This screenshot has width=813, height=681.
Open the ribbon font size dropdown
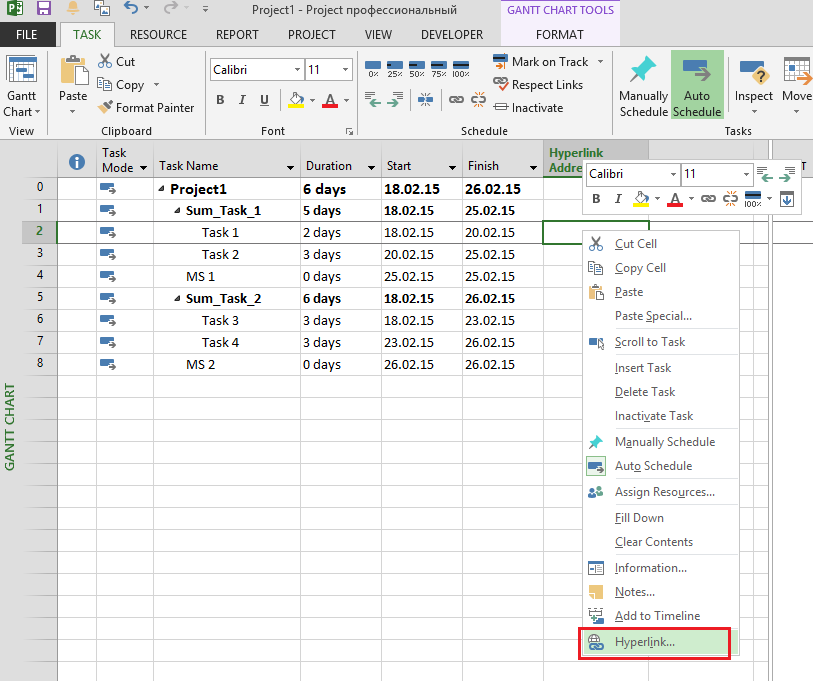click(345, 70)
